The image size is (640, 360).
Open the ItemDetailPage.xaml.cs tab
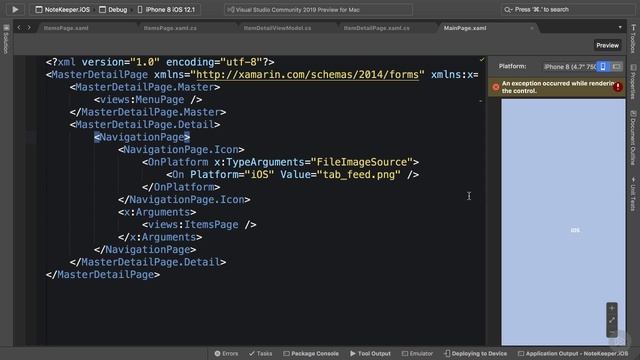pos(377,28)
